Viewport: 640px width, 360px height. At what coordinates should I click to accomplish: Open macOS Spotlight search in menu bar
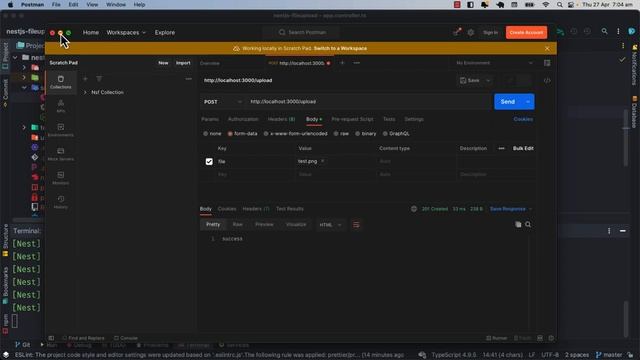coord(560,4)
